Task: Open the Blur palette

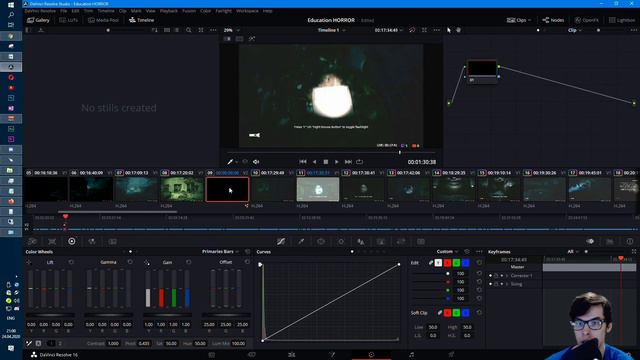Action: tap(361, 242)
